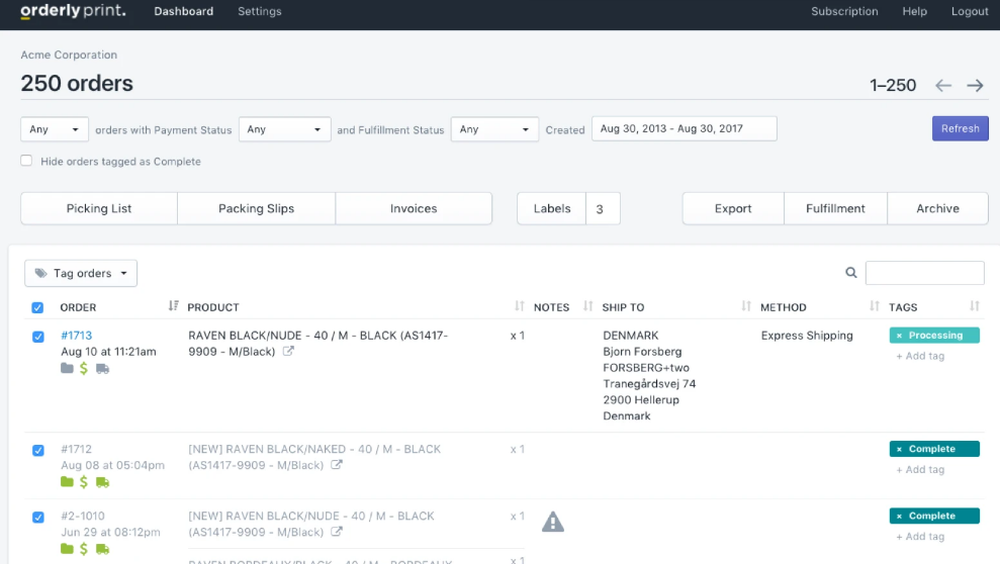Open Subscription in the top navigation
The width and height of the screenshot is (1000, 564).
pyautogui.click(x=844, y=11)
